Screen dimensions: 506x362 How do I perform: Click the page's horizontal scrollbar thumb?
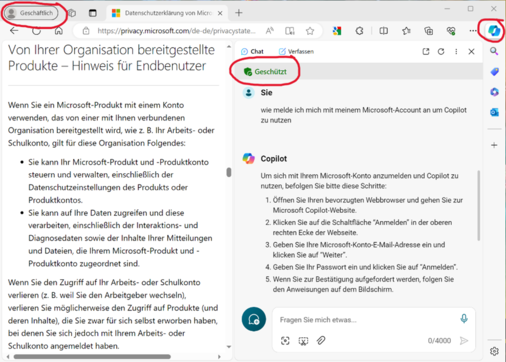click(x=92, y=357)
